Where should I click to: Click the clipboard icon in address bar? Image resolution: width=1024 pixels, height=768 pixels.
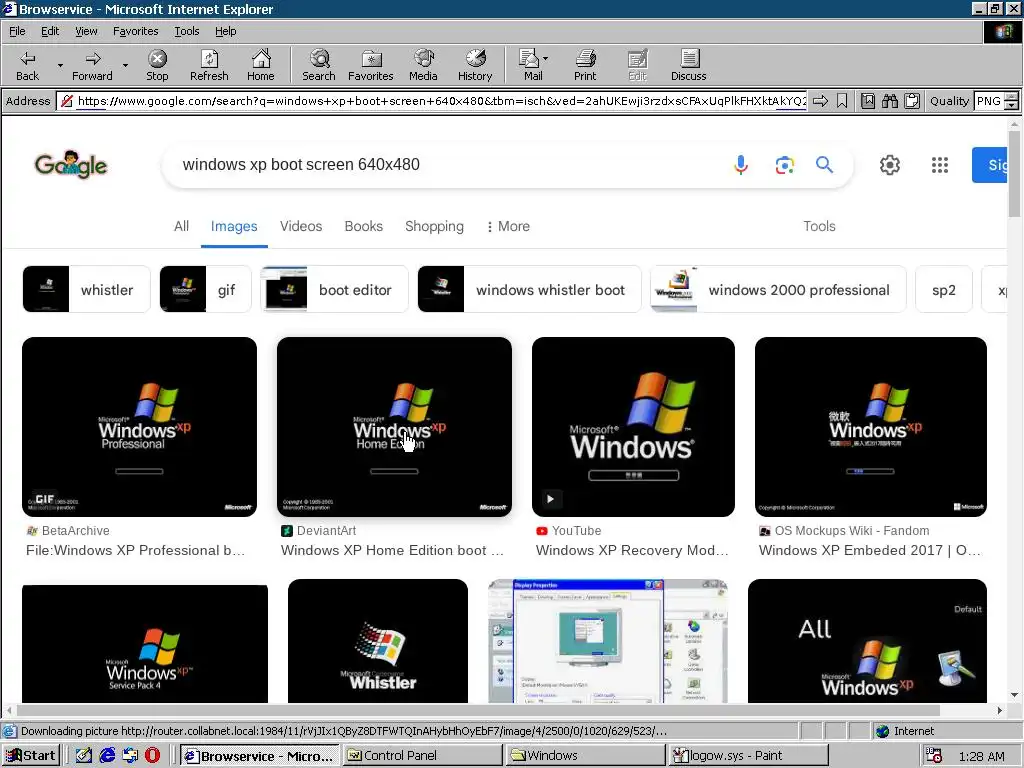click(x=912, y=101)
